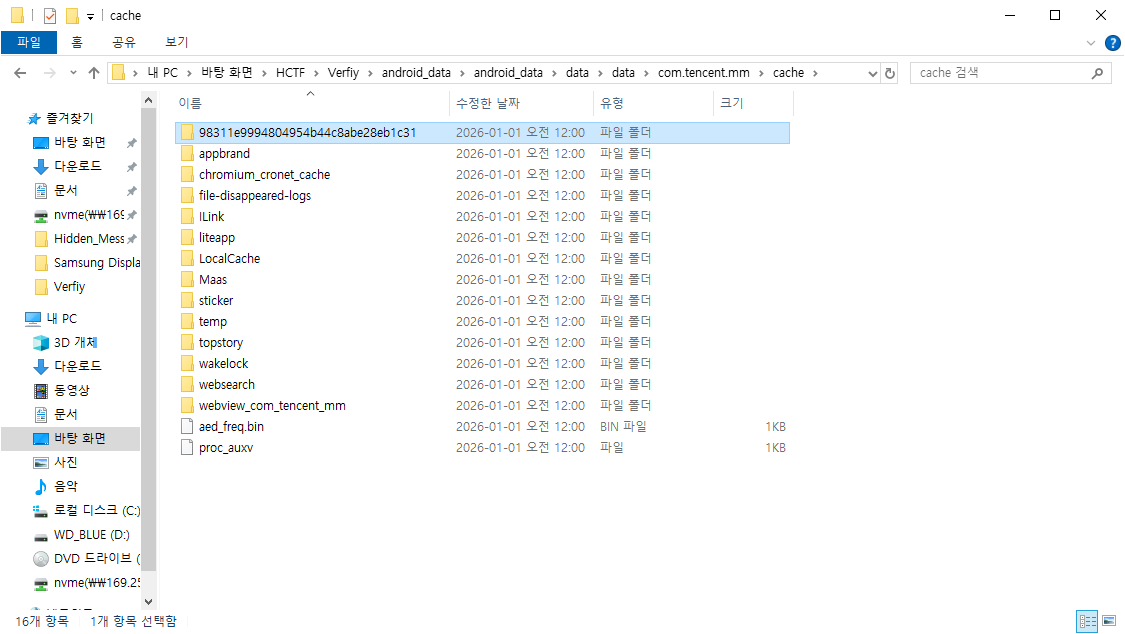
Task: Open recent locations dropdown arrow
Action: pos(73,73)
